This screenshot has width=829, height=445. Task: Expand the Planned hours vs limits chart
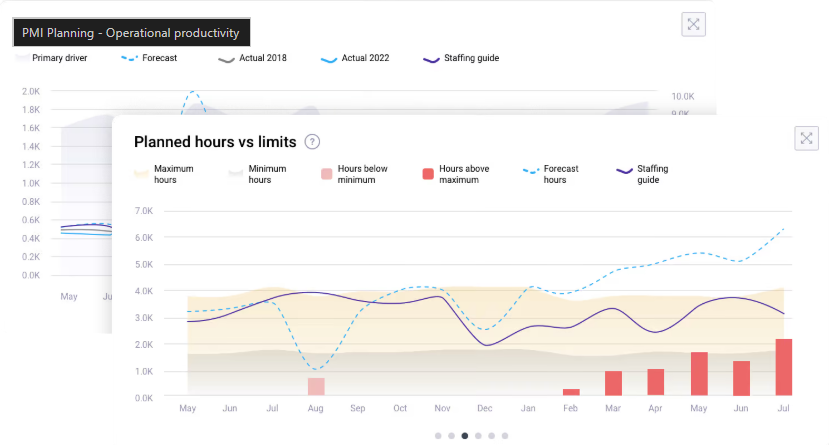click(806, 139)
